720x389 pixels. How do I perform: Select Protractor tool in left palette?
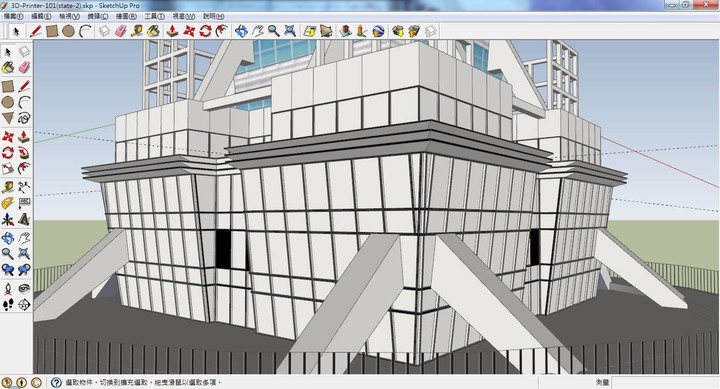pyautogui.click(x=8, y=203)
